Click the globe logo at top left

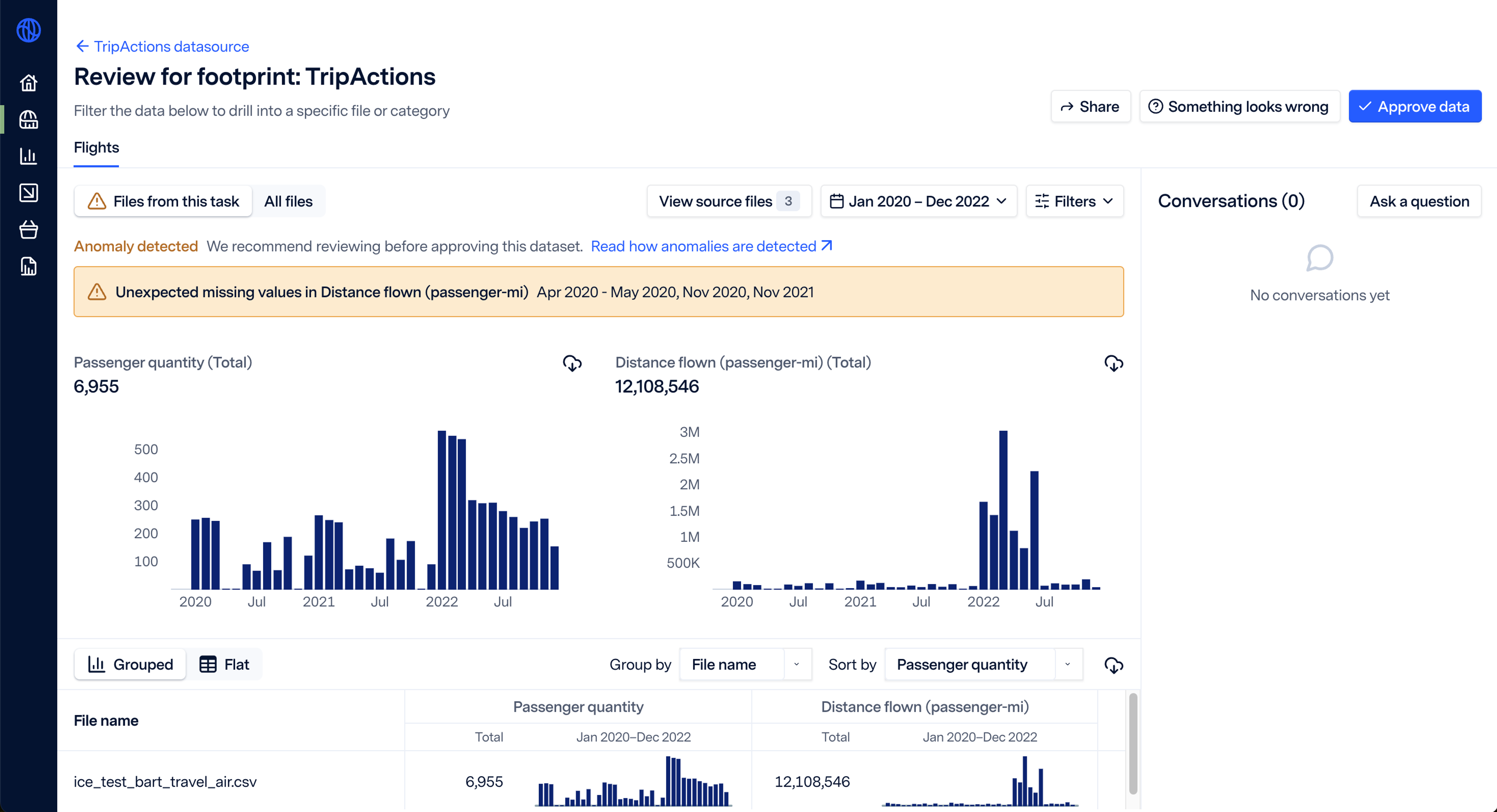28,30
